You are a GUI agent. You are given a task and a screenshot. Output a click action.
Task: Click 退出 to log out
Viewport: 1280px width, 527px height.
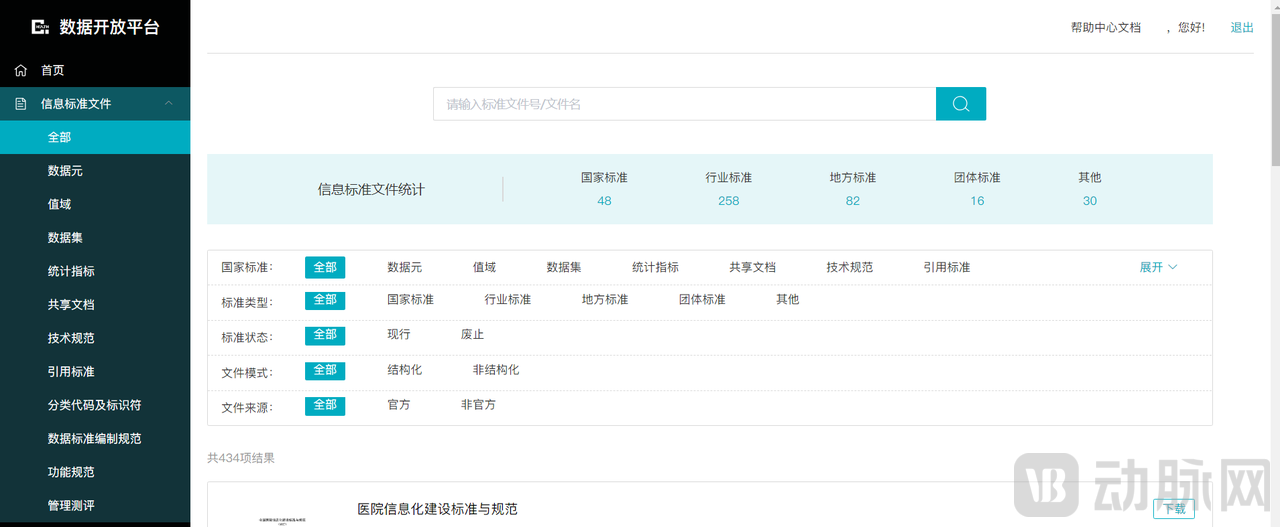pos(1242,28)
